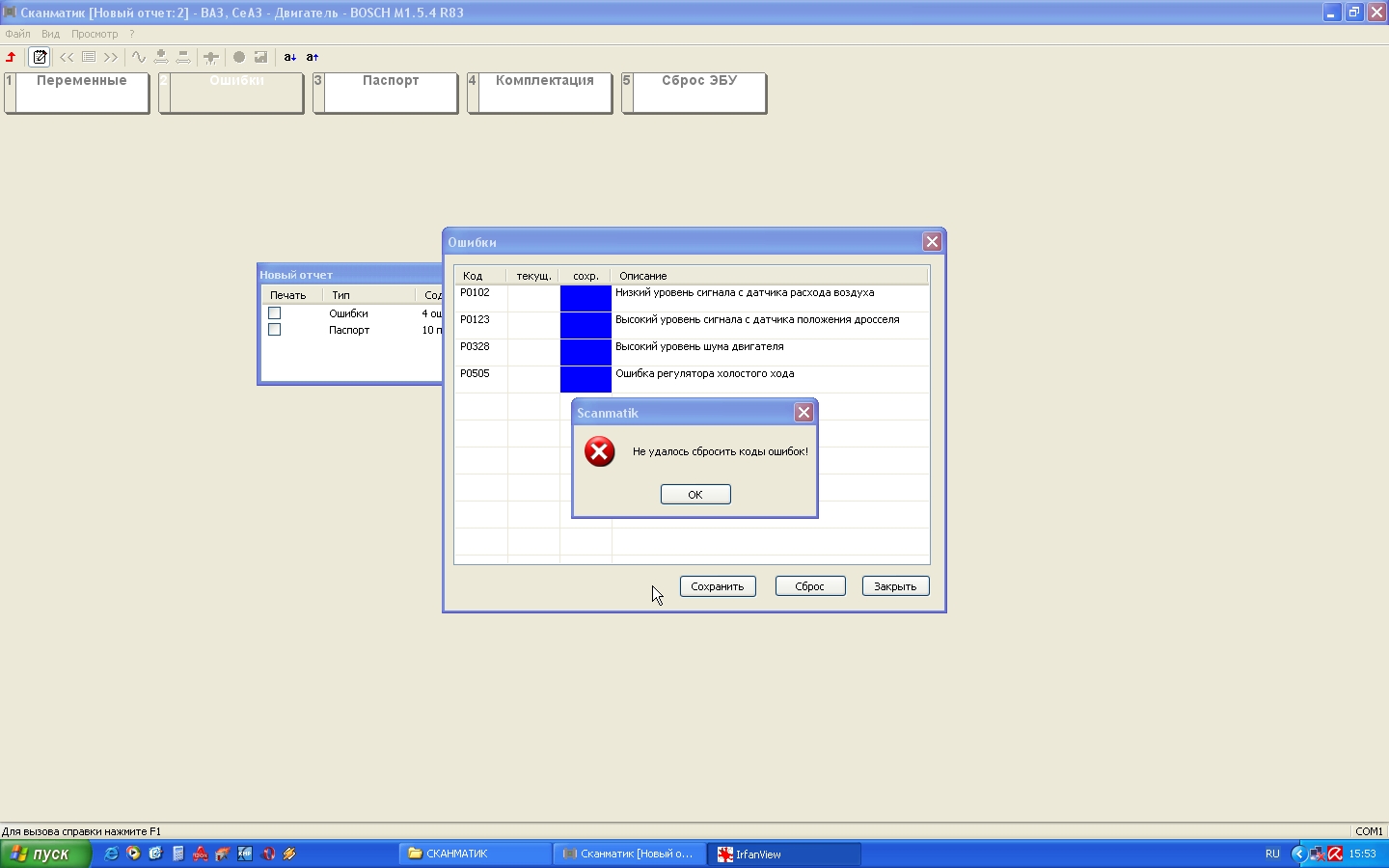Open the Вид menu
Screen dimensions: 1389x868
50,34
